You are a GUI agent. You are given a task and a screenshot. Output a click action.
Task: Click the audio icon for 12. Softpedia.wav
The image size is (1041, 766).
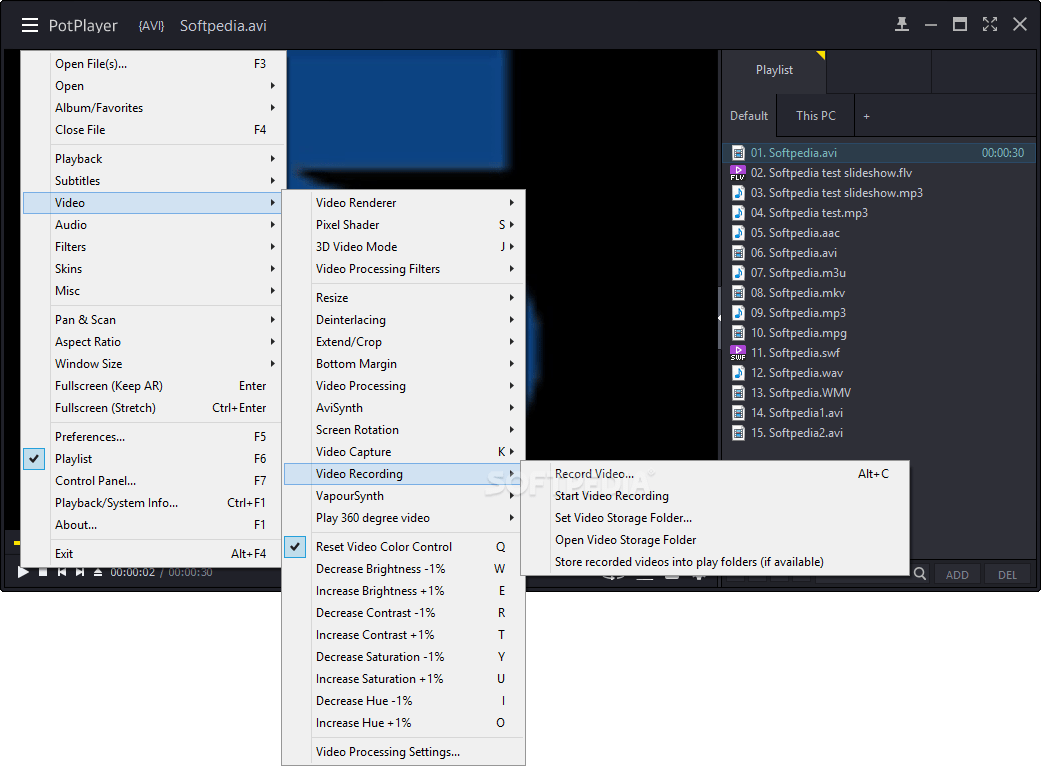(x=738, y=372)
